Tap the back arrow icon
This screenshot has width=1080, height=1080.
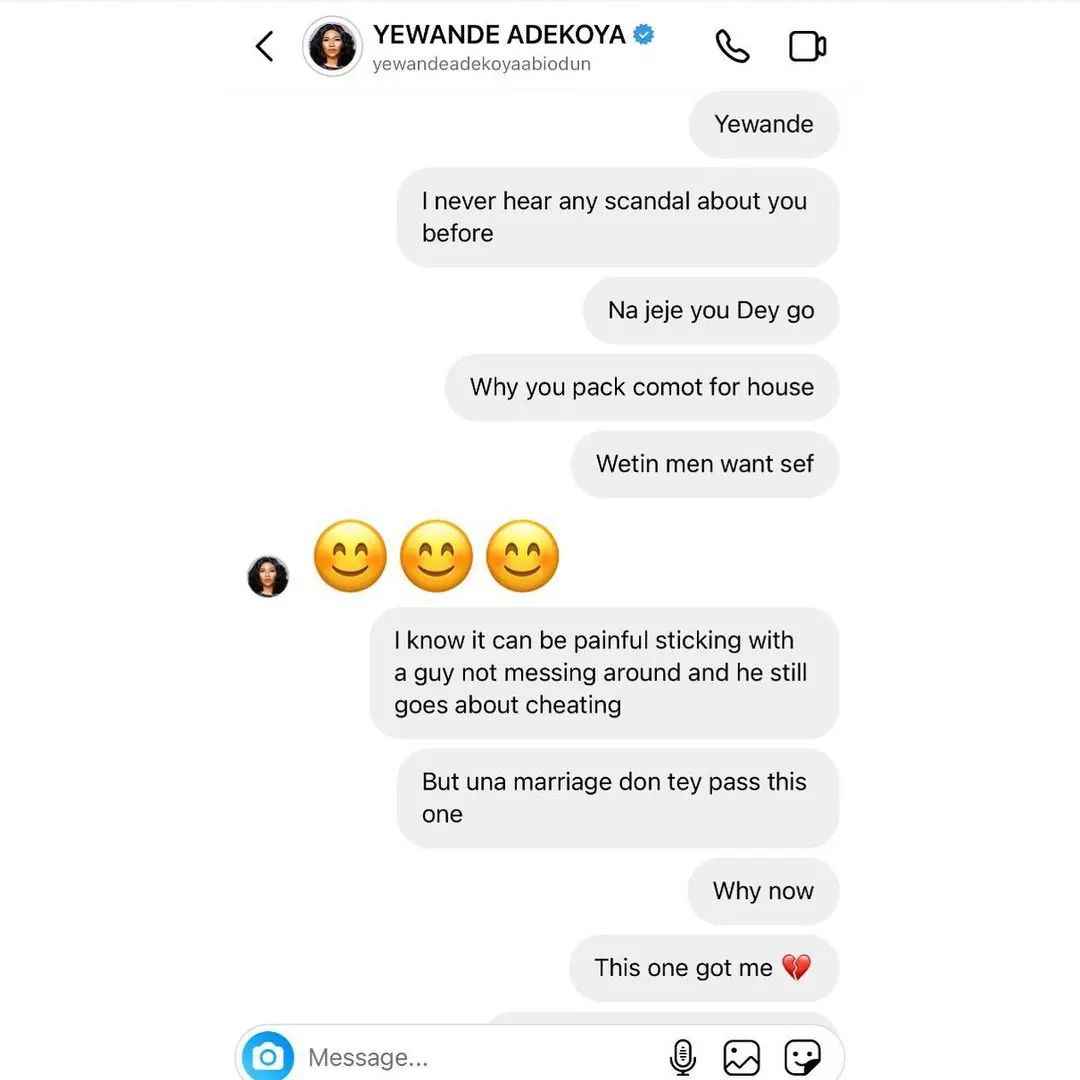[264, 46]
